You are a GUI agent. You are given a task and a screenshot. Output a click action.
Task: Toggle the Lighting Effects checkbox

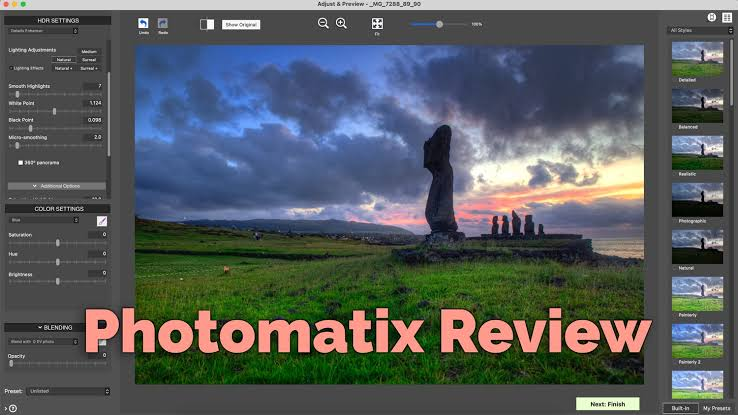tap(11, 68)
